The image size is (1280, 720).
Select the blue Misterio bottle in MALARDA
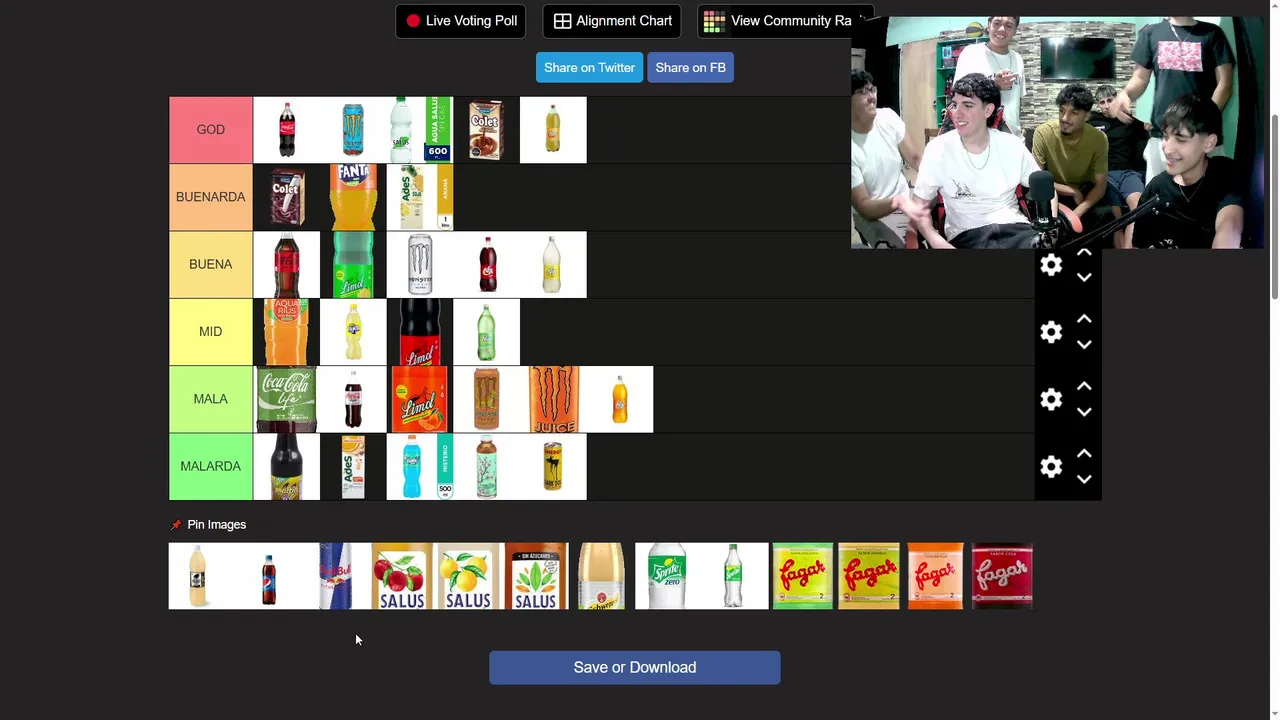tap(420, 466)
